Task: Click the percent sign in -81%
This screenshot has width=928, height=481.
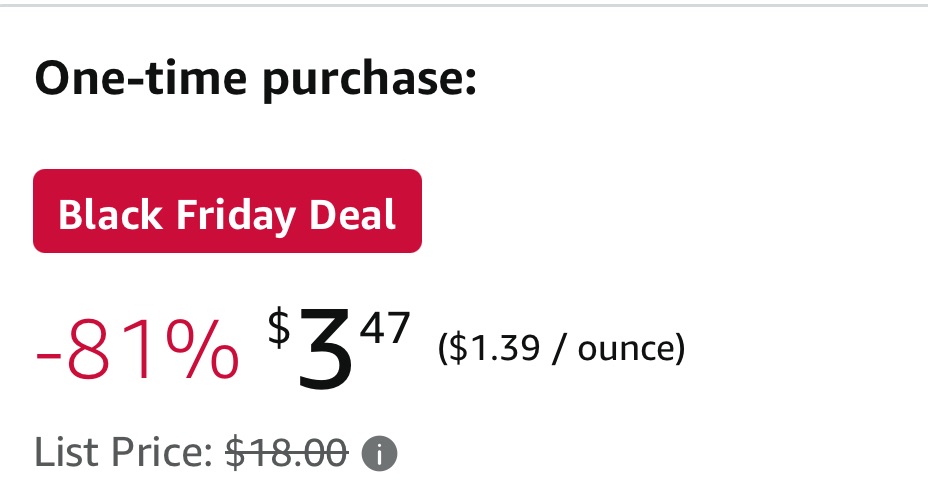Action: click(205, 352)
